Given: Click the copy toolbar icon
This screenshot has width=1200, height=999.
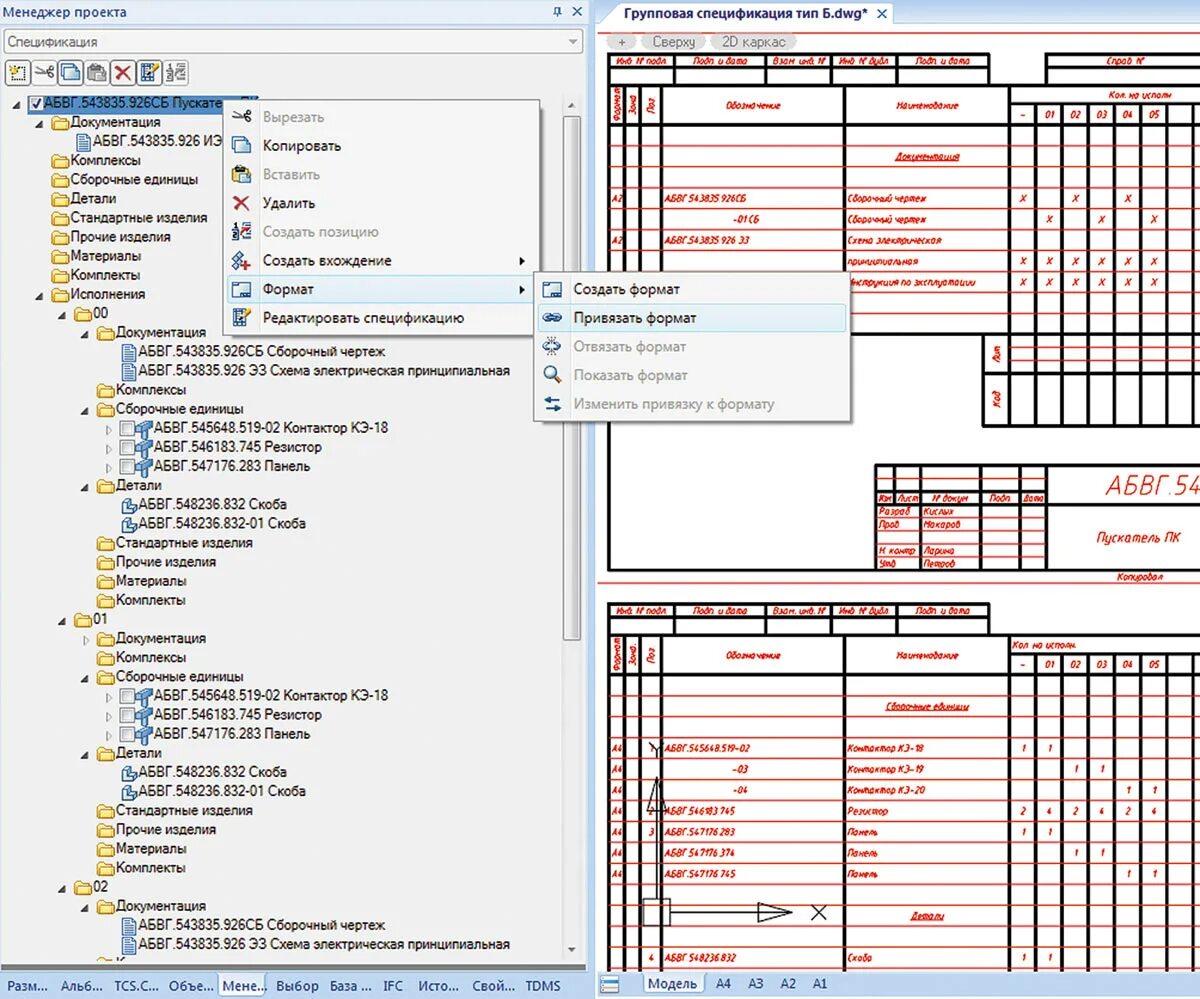Looking at the screenshot, I should point(70,72).
